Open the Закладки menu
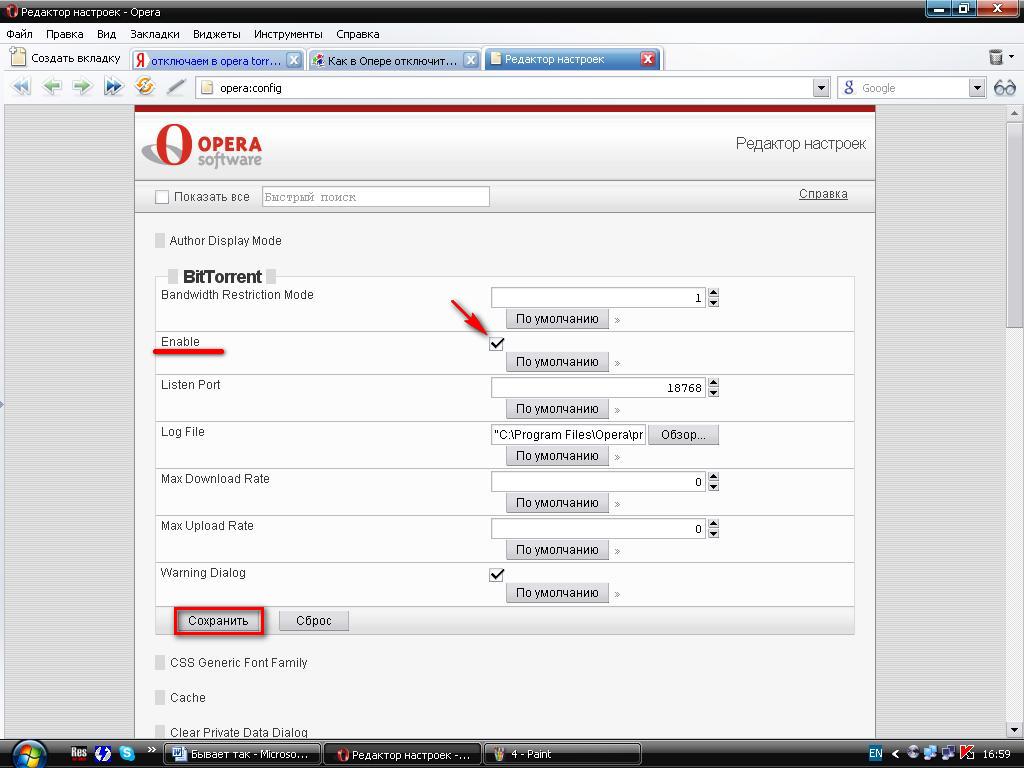This screenshot has height=768, width=1024. pyautogui.click(x=155, y=34)
